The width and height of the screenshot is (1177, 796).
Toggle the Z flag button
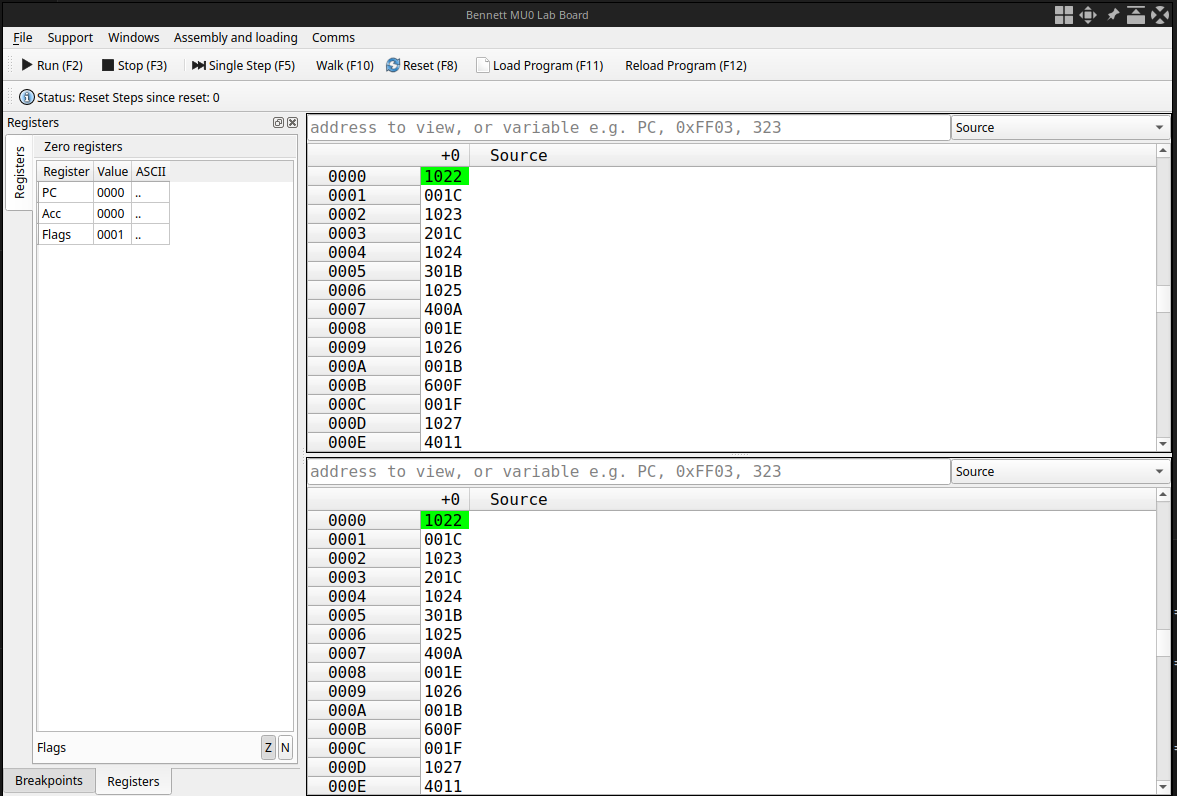click(268, 747)
